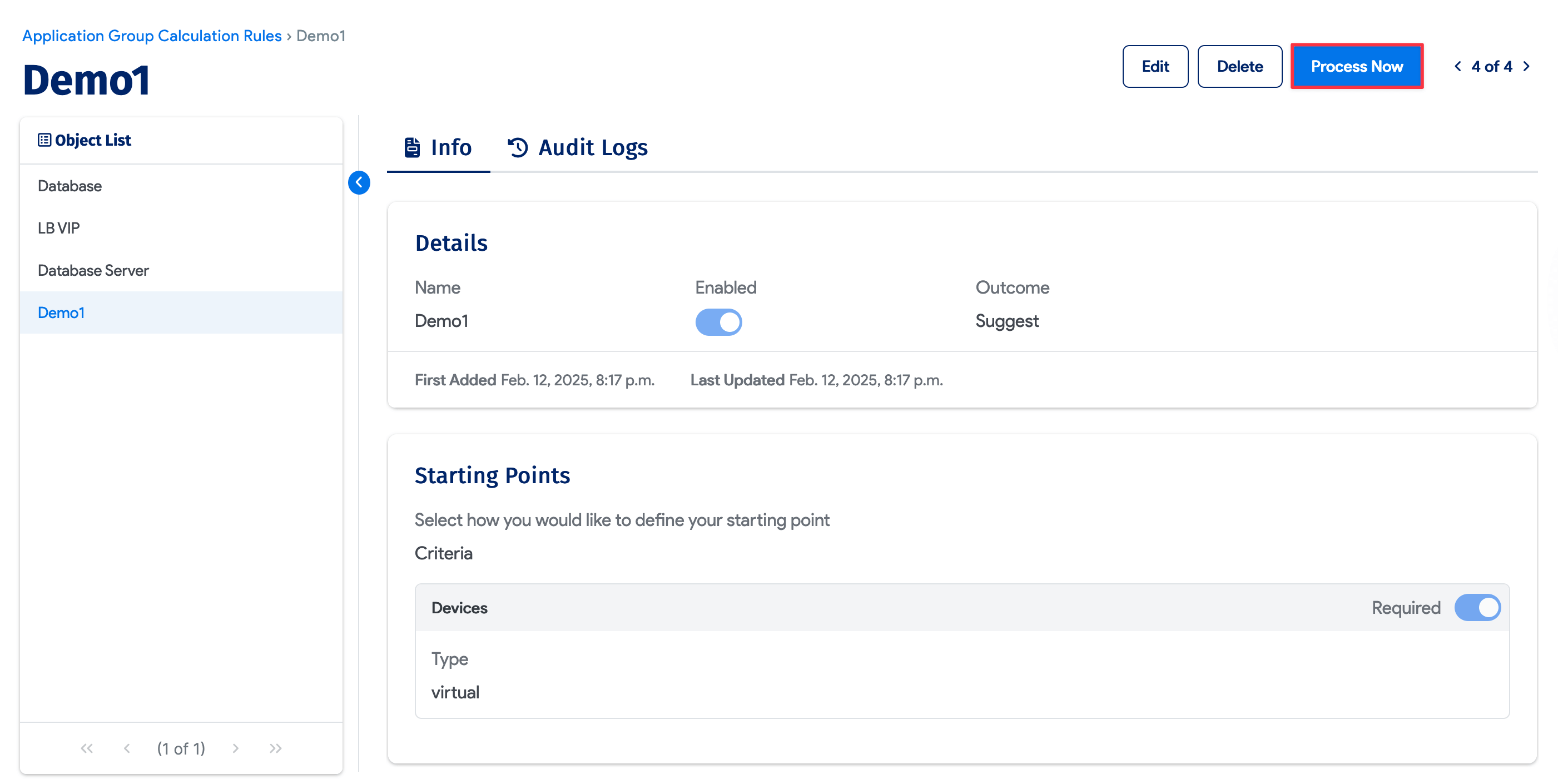Go to next object list page
This screenshot has width=1558, height=784.
[235, 748]
